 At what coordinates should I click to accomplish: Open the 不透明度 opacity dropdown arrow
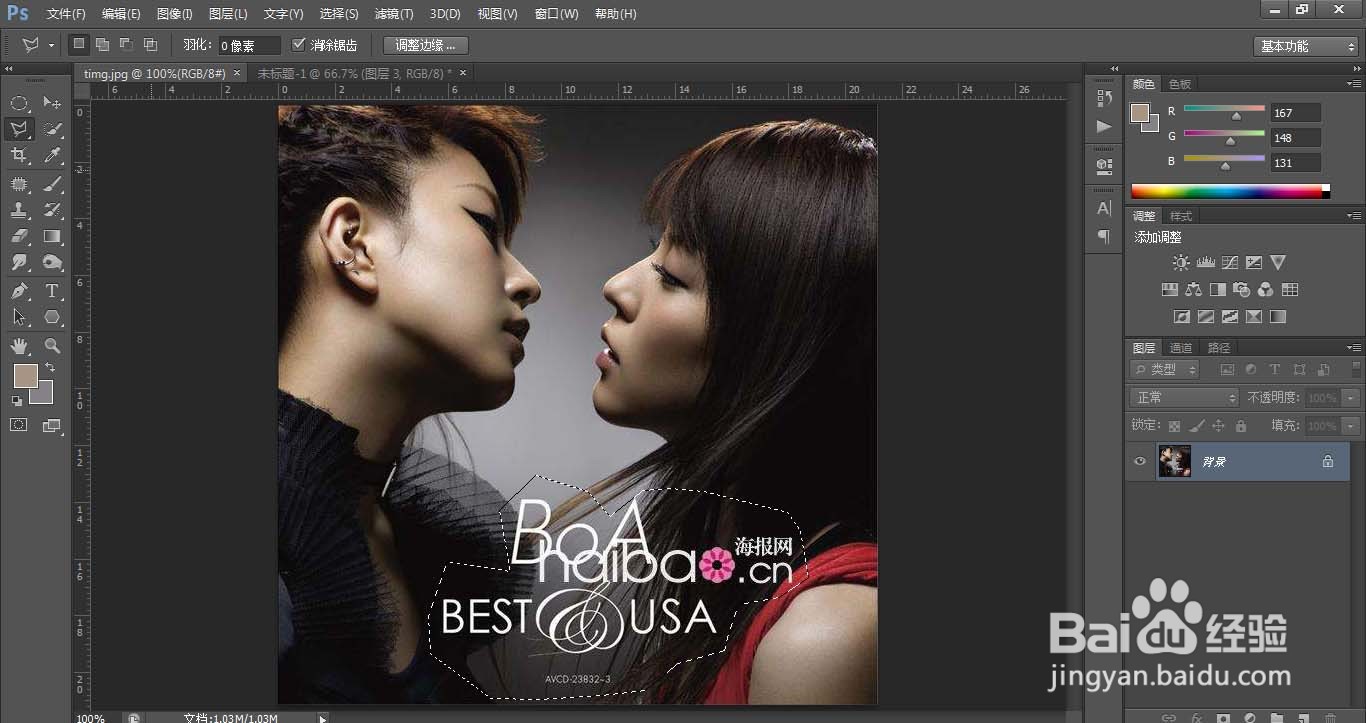click(1352, 397)
